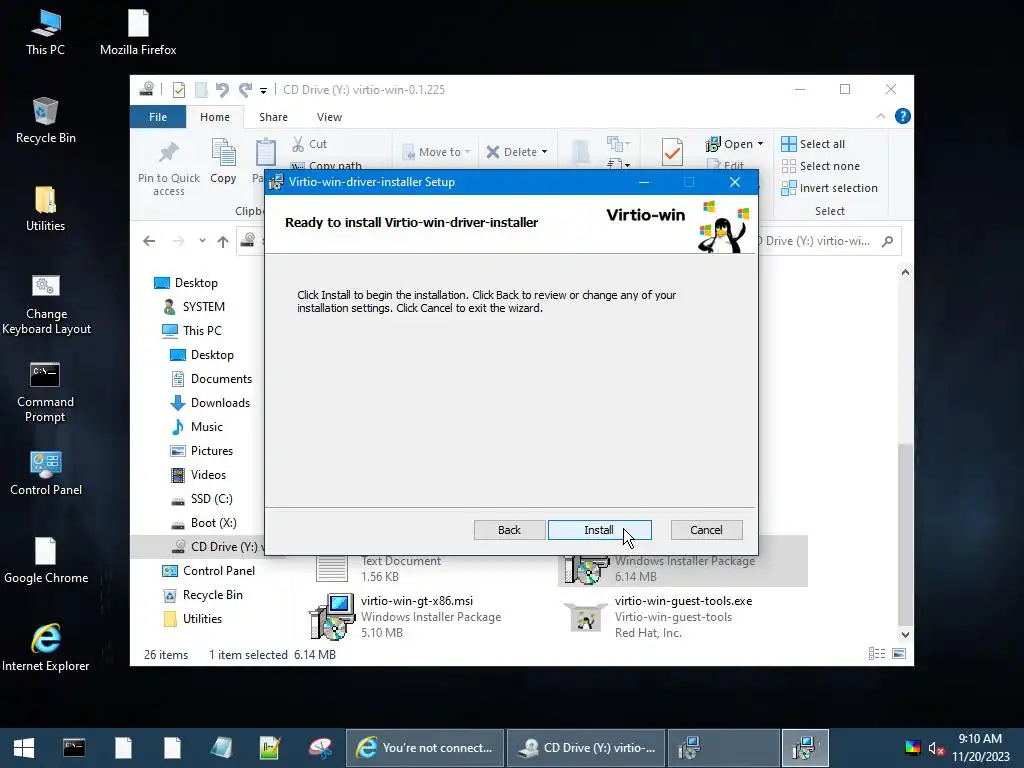Open the Move to dropdown

point(437,152)
